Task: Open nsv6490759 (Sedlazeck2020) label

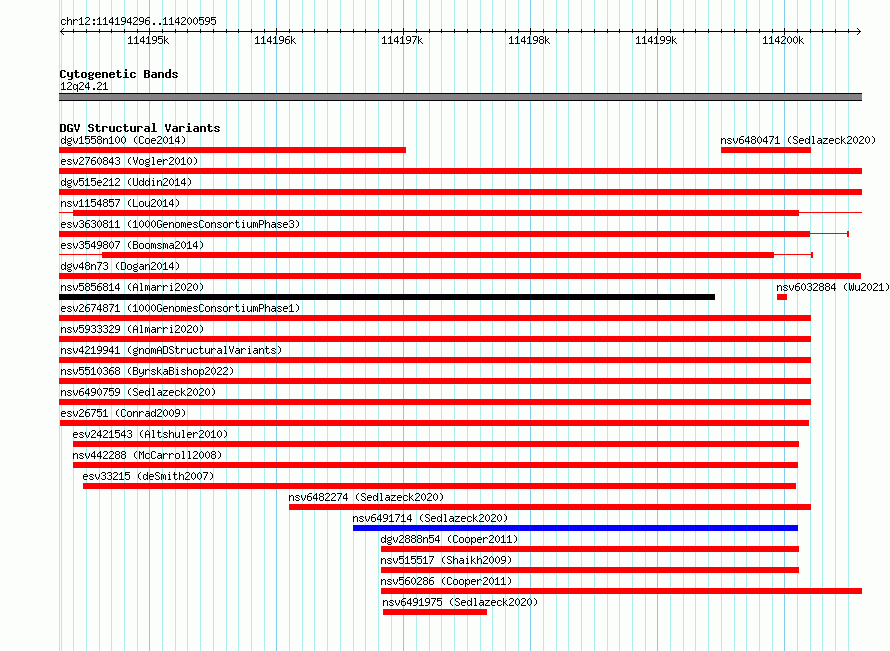Action: coord(138,392)
